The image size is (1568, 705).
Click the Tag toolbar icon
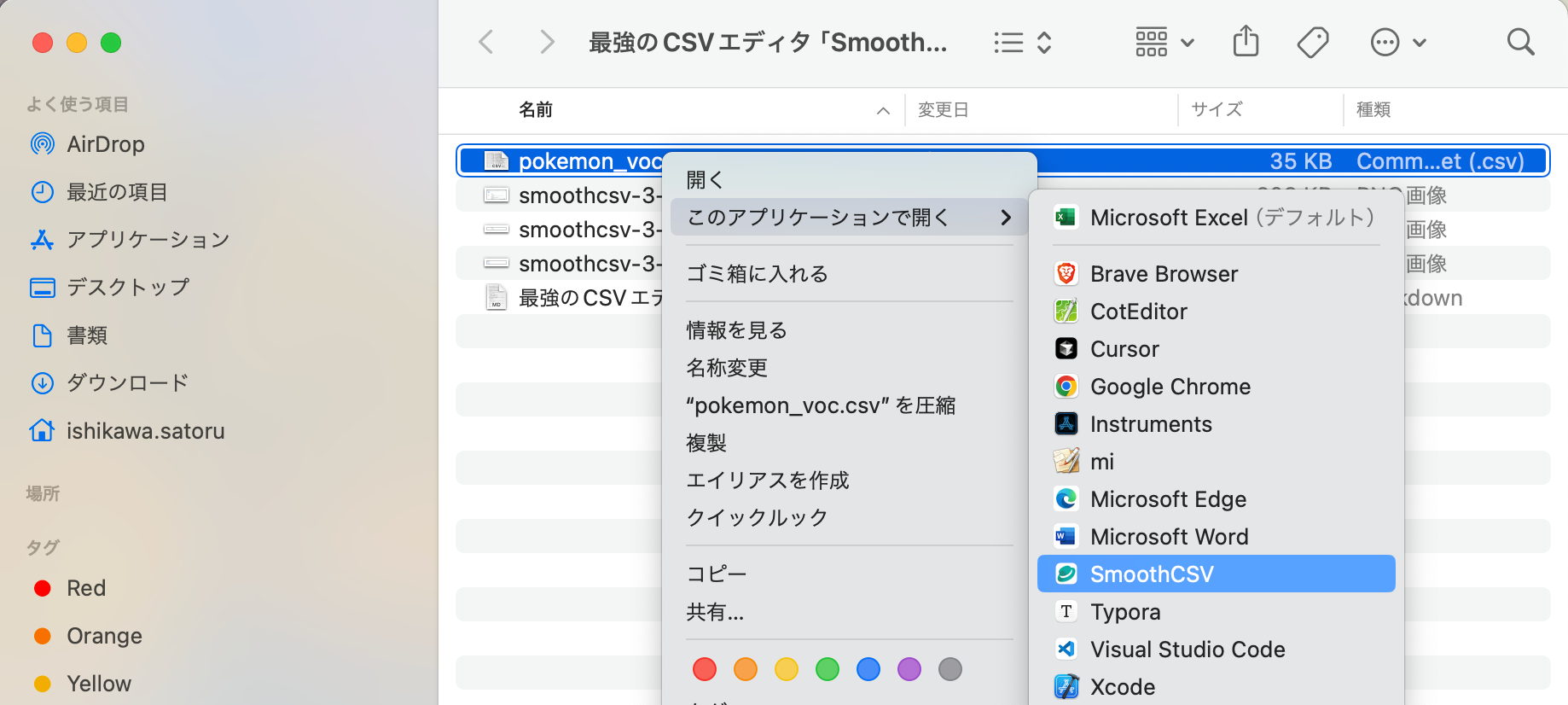1313,42
